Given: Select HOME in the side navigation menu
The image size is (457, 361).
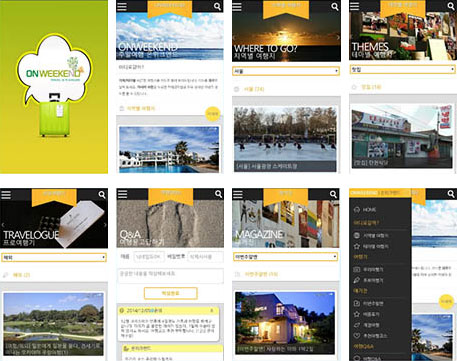Looking at the screenshot, I should pyautogui.click(x=369, y=210).
